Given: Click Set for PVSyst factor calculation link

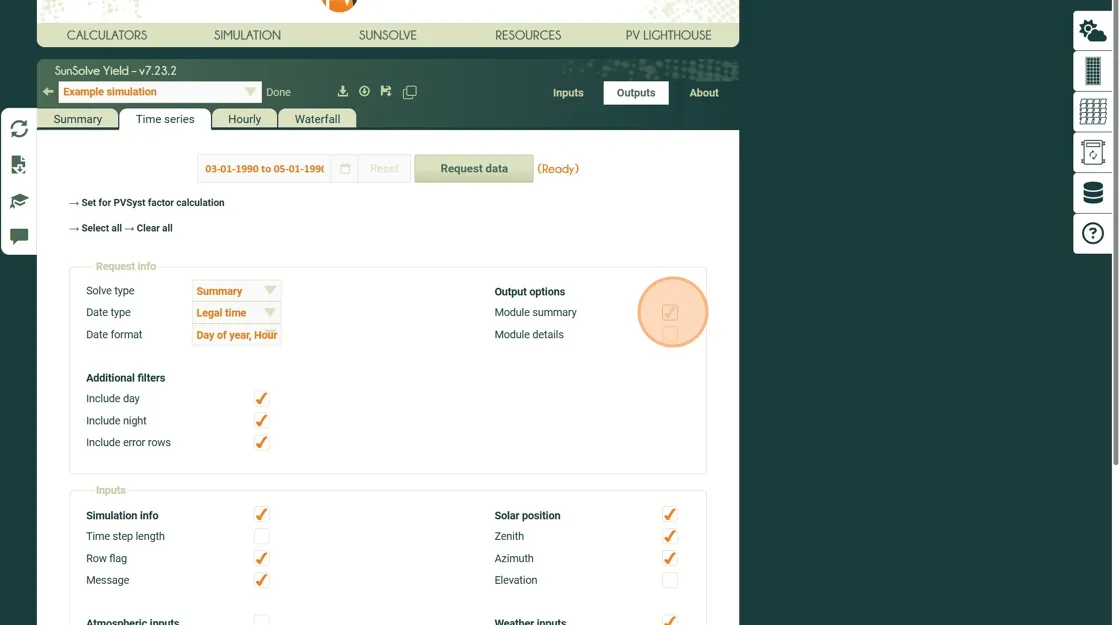Looking at the screenshot, I should [152, 203].
